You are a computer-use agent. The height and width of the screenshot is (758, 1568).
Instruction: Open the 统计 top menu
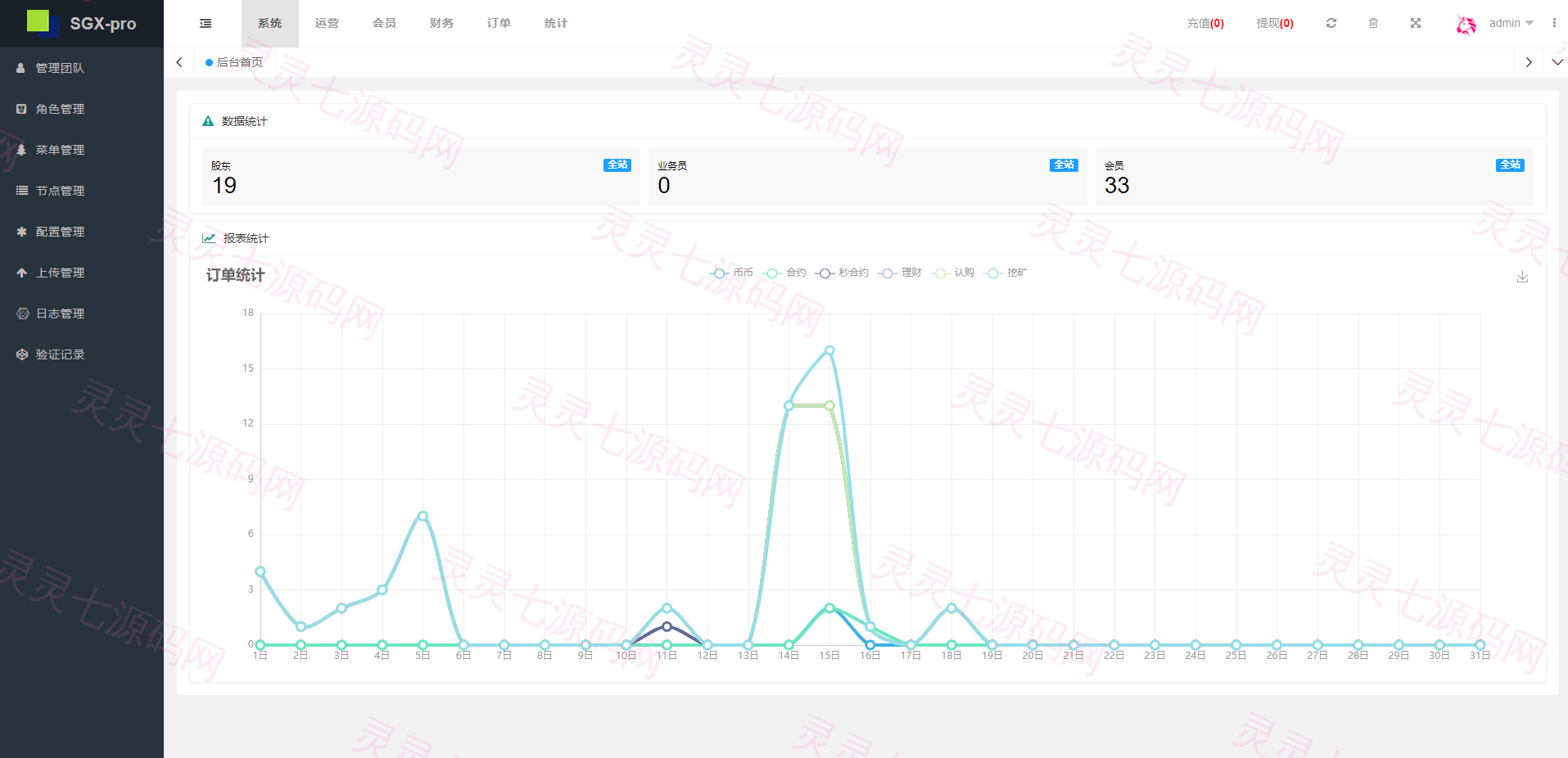point(556,23)
